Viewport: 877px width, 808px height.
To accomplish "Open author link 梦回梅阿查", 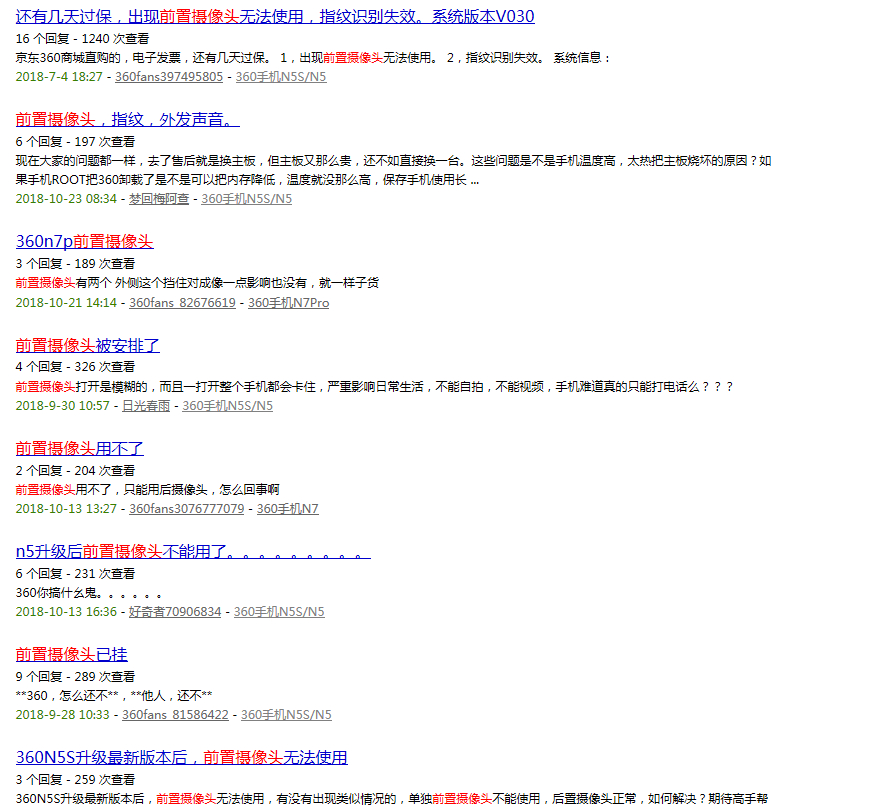I will pyautogui.click(x=159, y=199).
